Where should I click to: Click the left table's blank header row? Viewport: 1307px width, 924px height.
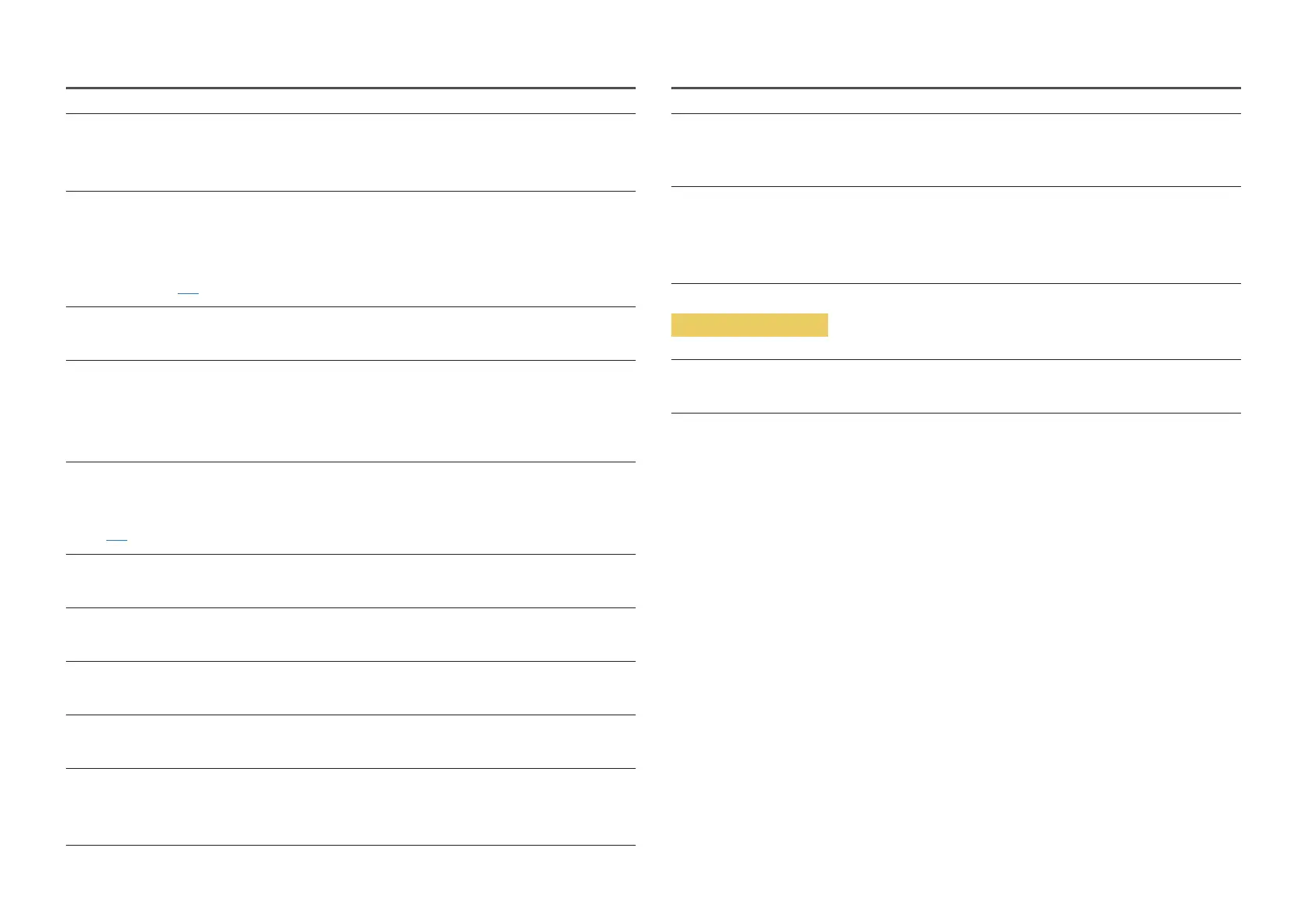(350, 102)
